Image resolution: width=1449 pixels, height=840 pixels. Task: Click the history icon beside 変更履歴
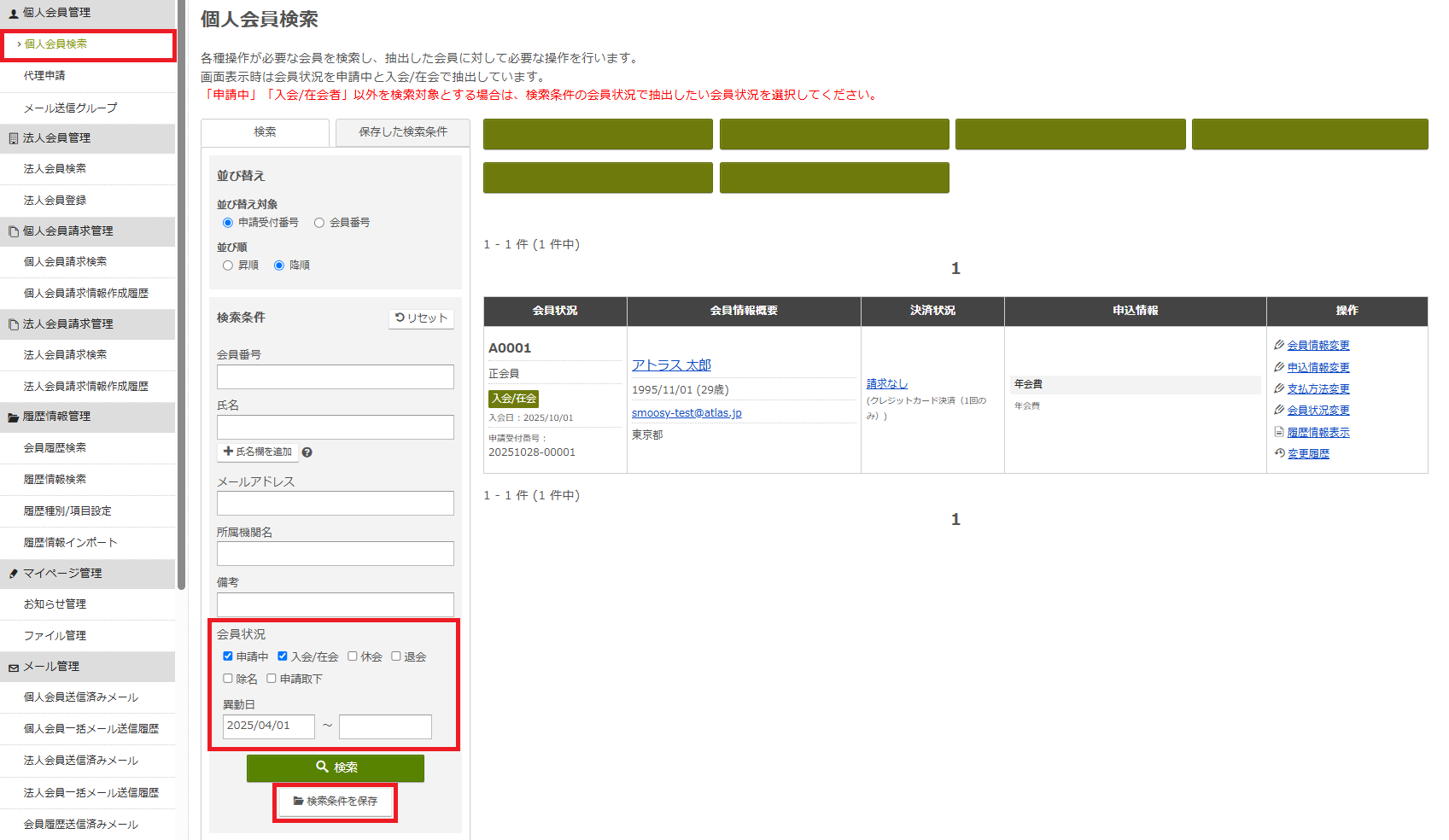coord(1278,453)
